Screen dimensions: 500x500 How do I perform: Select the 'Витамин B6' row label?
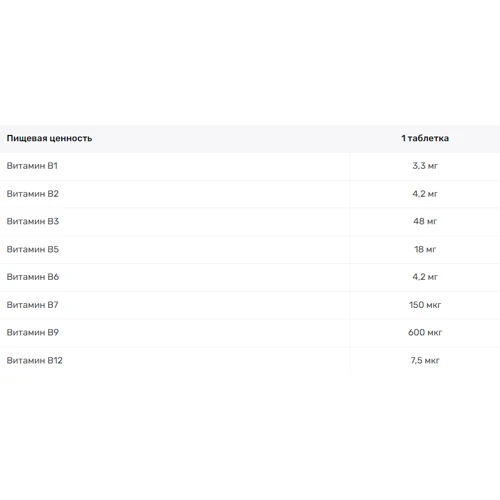(x=33, y=277)
